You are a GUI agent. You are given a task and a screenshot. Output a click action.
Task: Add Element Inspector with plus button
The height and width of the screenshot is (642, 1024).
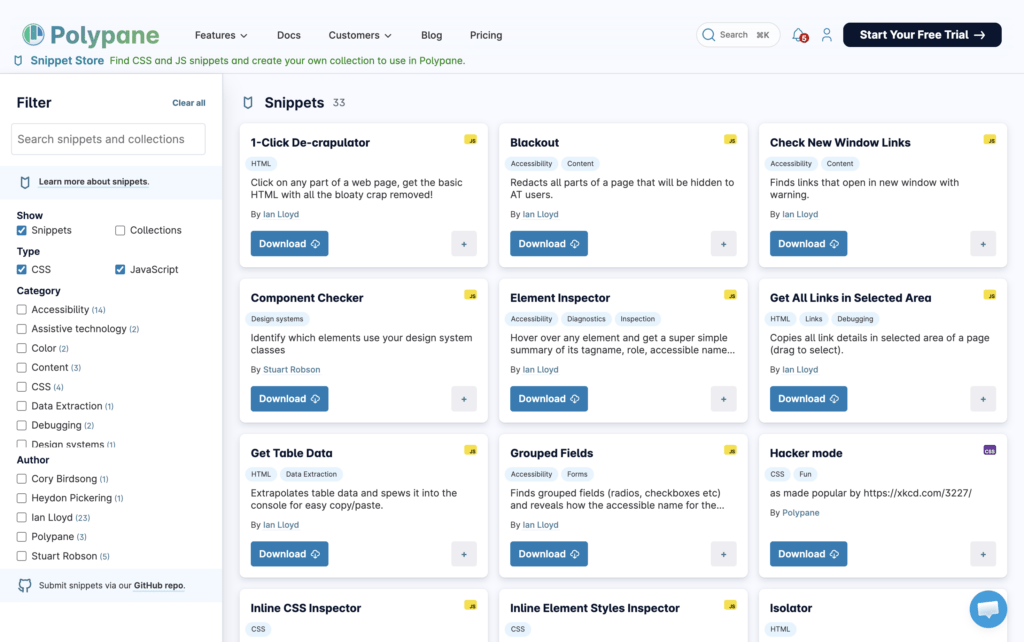coord(724,398)
